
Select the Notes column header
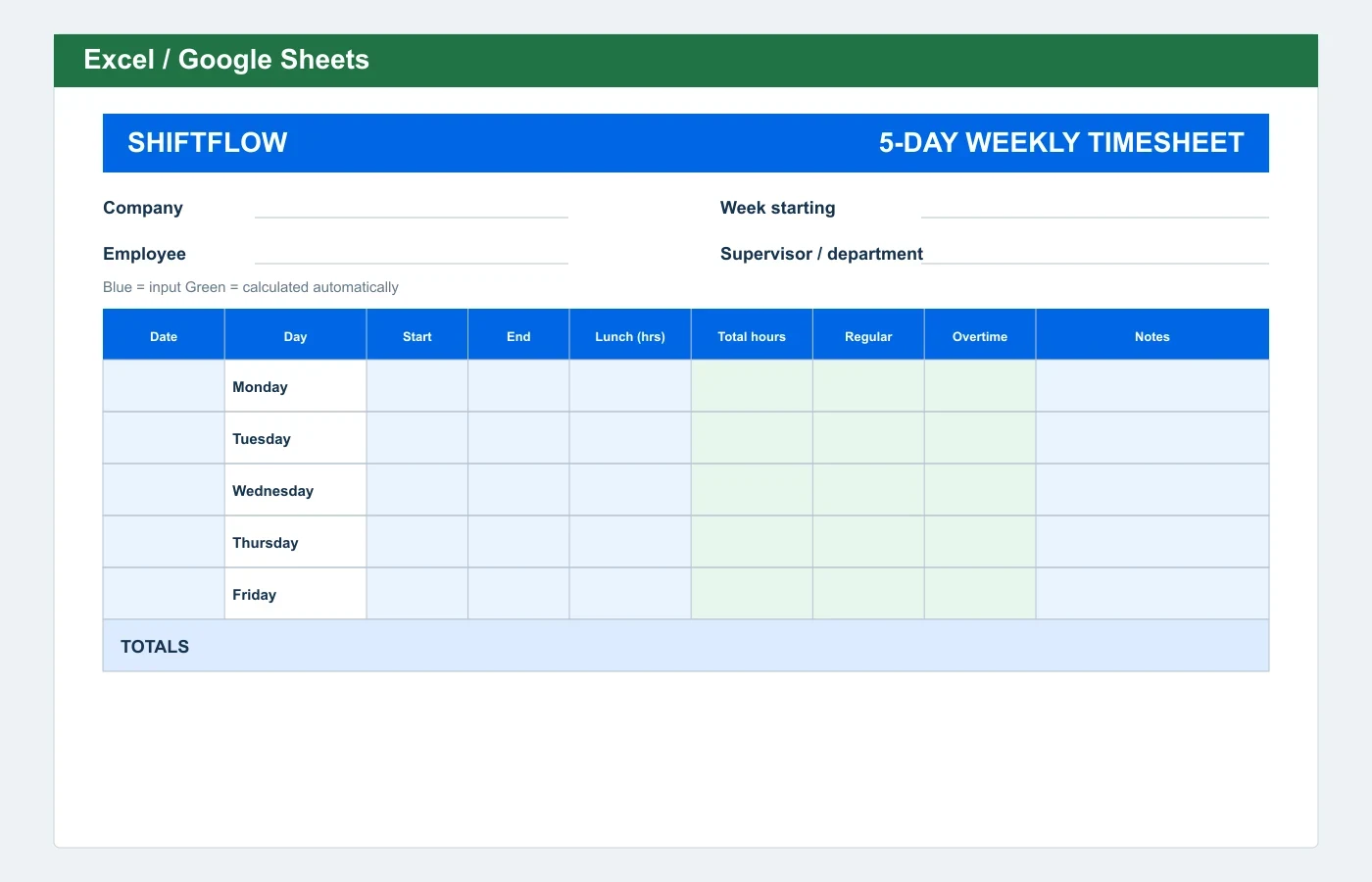1152,335
